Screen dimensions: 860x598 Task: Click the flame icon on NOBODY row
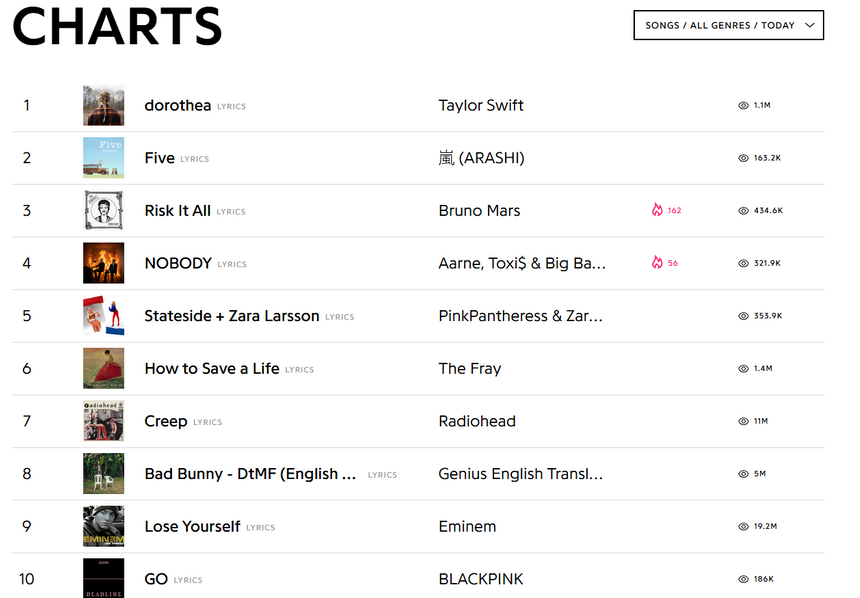click(x=657, y=263)
